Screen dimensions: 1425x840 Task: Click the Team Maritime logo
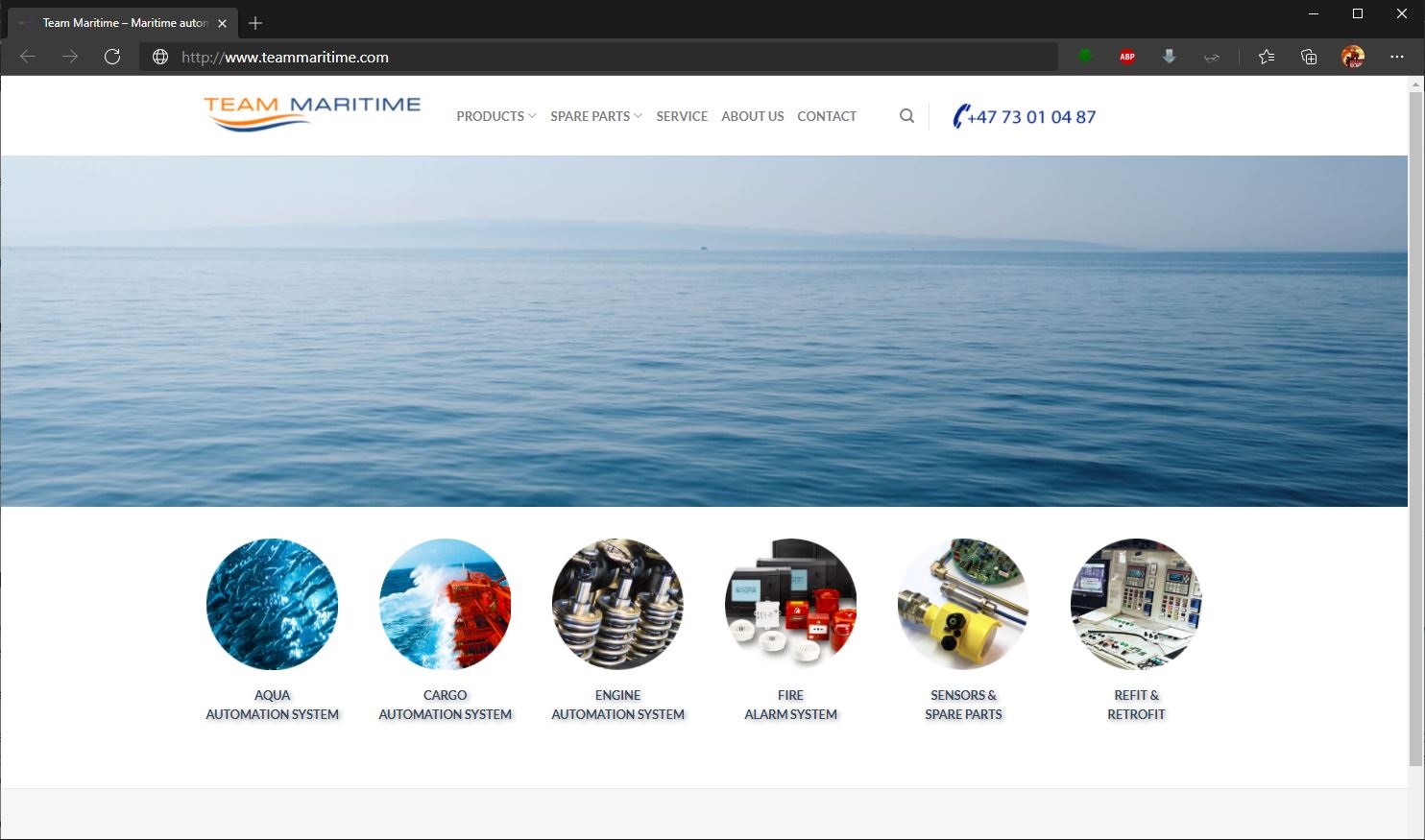point(312,113)
